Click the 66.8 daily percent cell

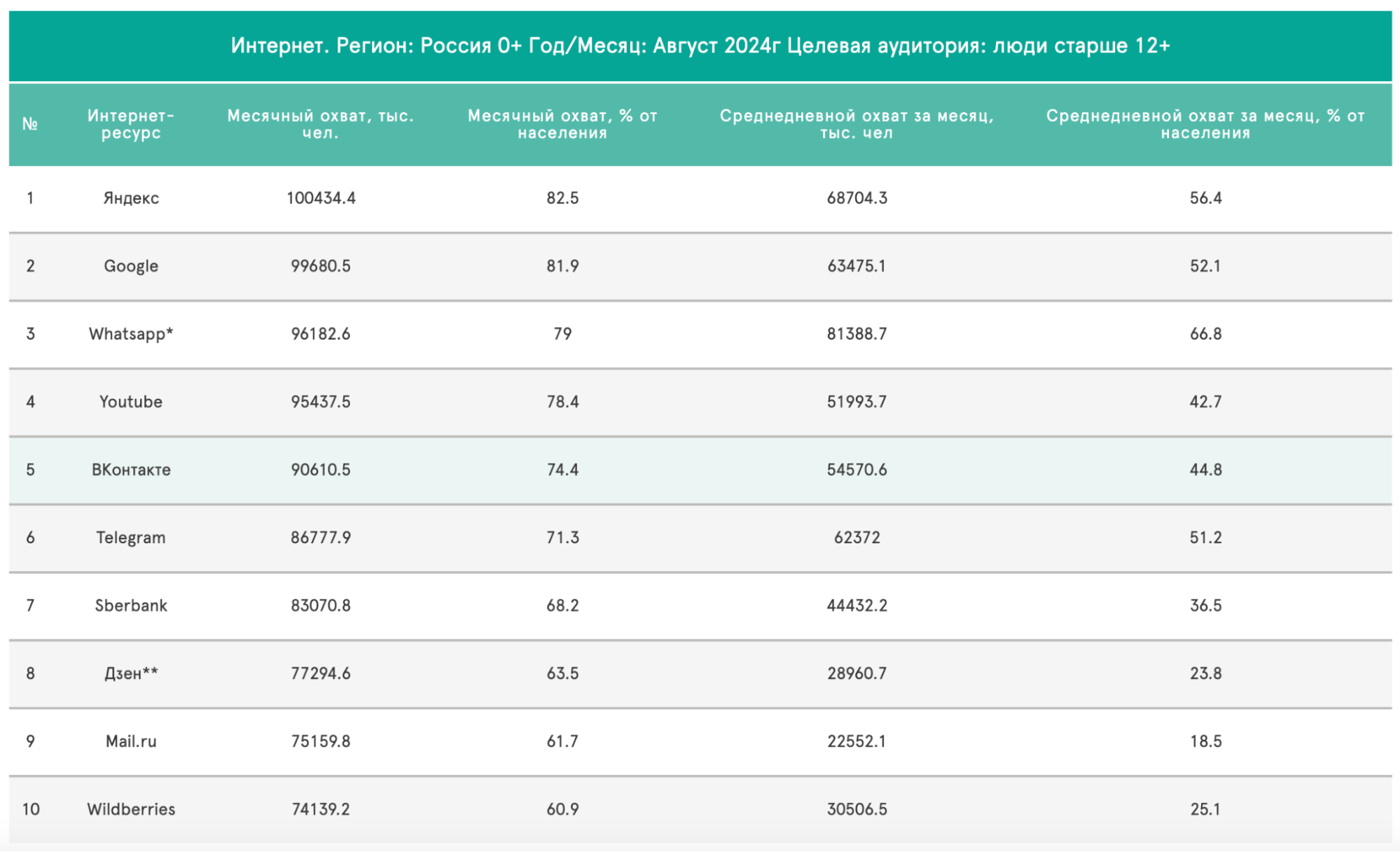(x=1205, y=334)
